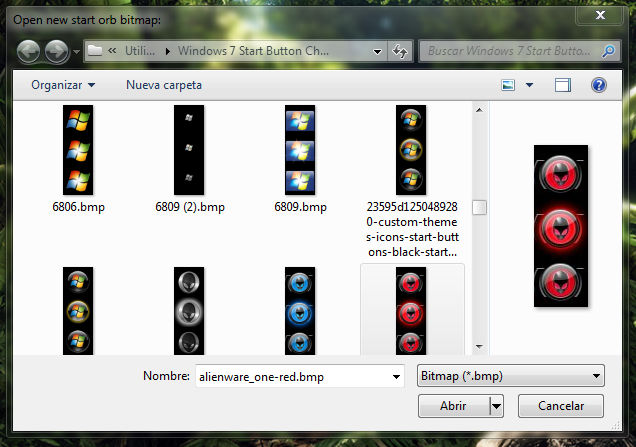Focus the 'Buscar Windows 7 Start Butto...' search box

(509, 51)
